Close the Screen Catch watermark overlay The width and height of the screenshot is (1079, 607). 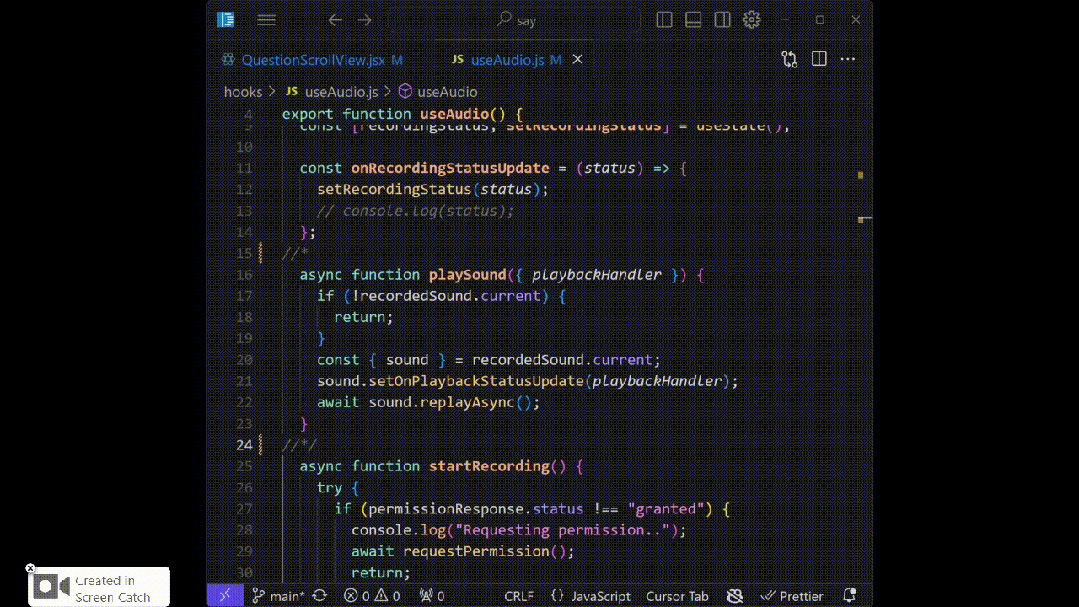pos(30,568)
